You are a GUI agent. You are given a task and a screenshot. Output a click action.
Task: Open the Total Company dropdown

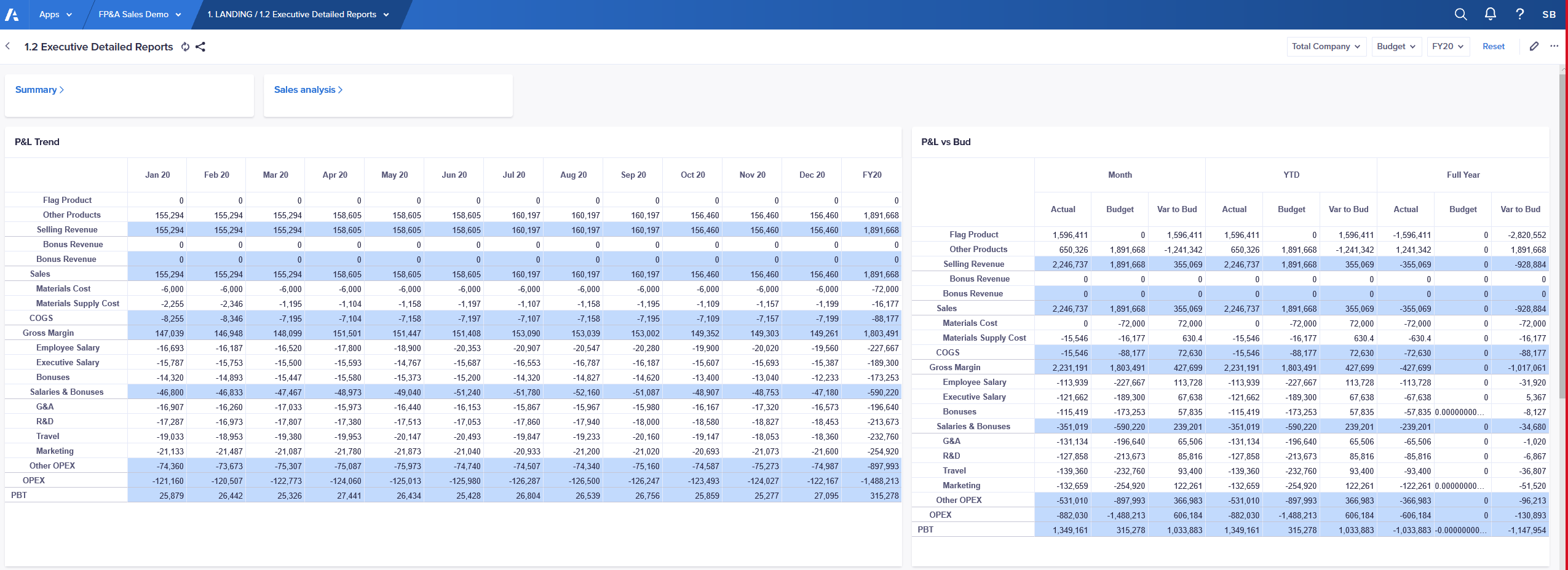click(x=1325, y=46)
